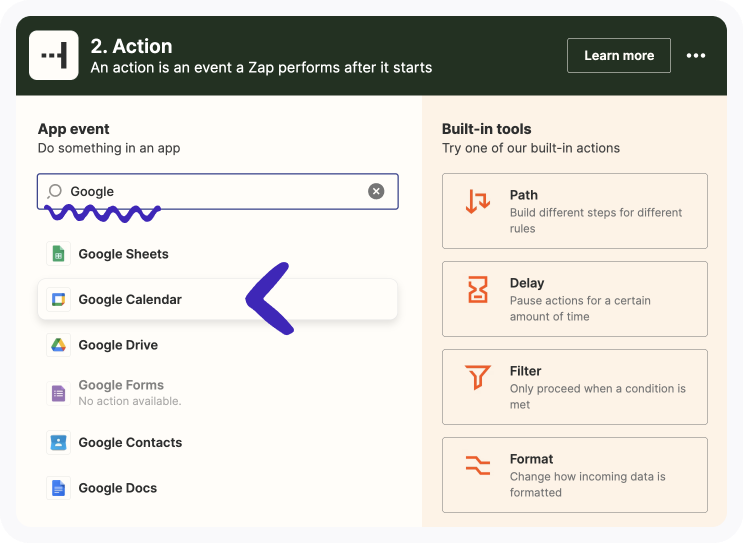Choose the Format built-in tool

click(x=574, y=475)
